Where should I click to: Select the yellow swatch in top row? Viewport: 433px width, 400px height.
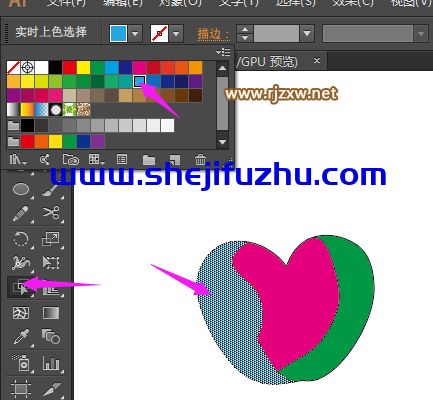pos(83,68)
